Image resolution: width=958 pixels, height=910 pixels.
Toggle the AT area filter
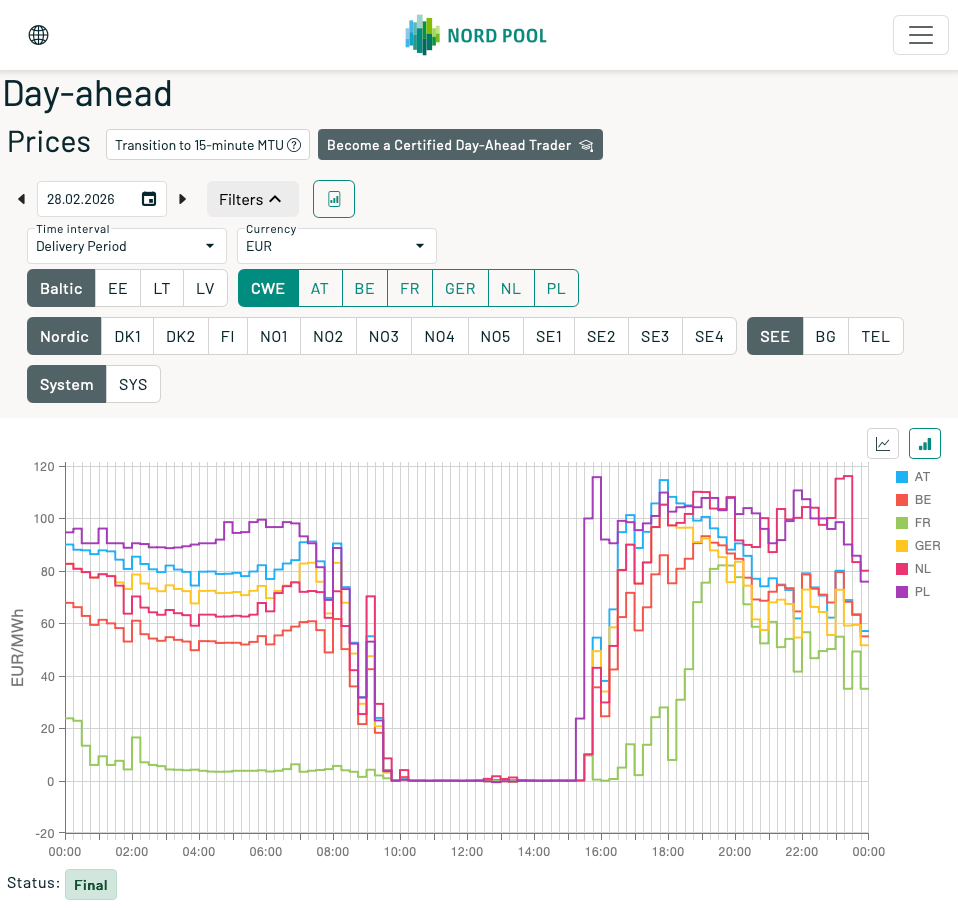tap(320, 288)
